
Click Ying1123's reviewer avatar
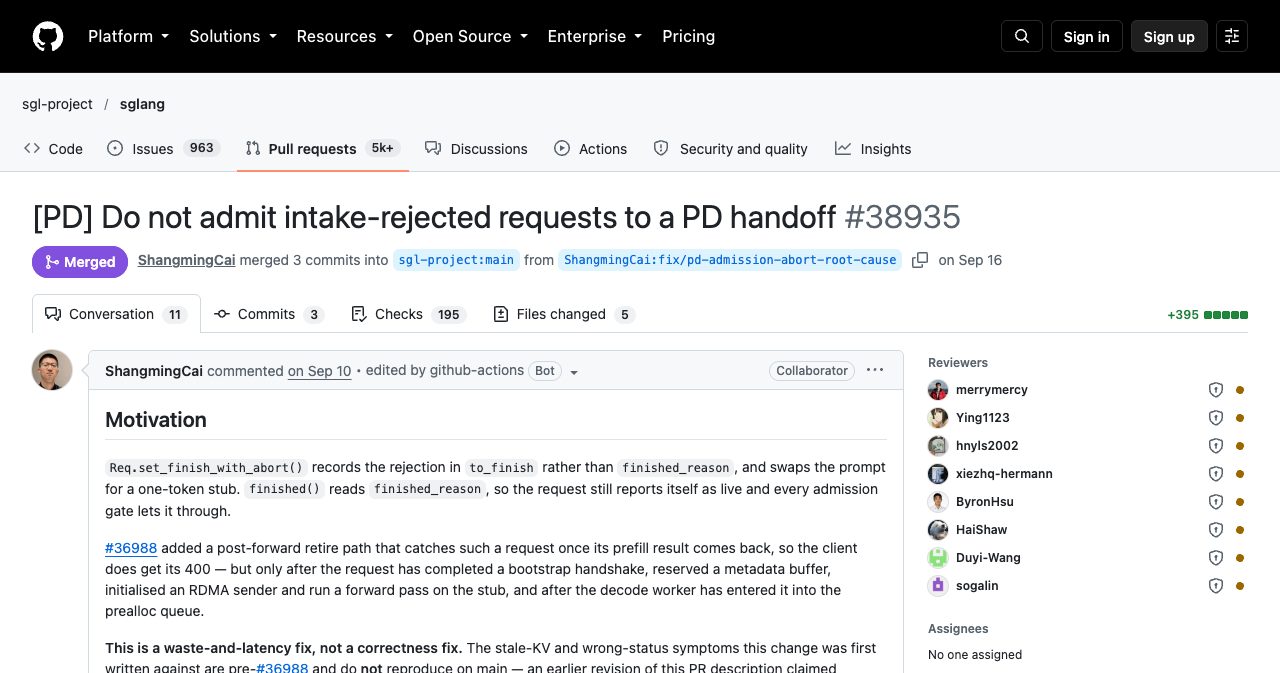point(938,418)
